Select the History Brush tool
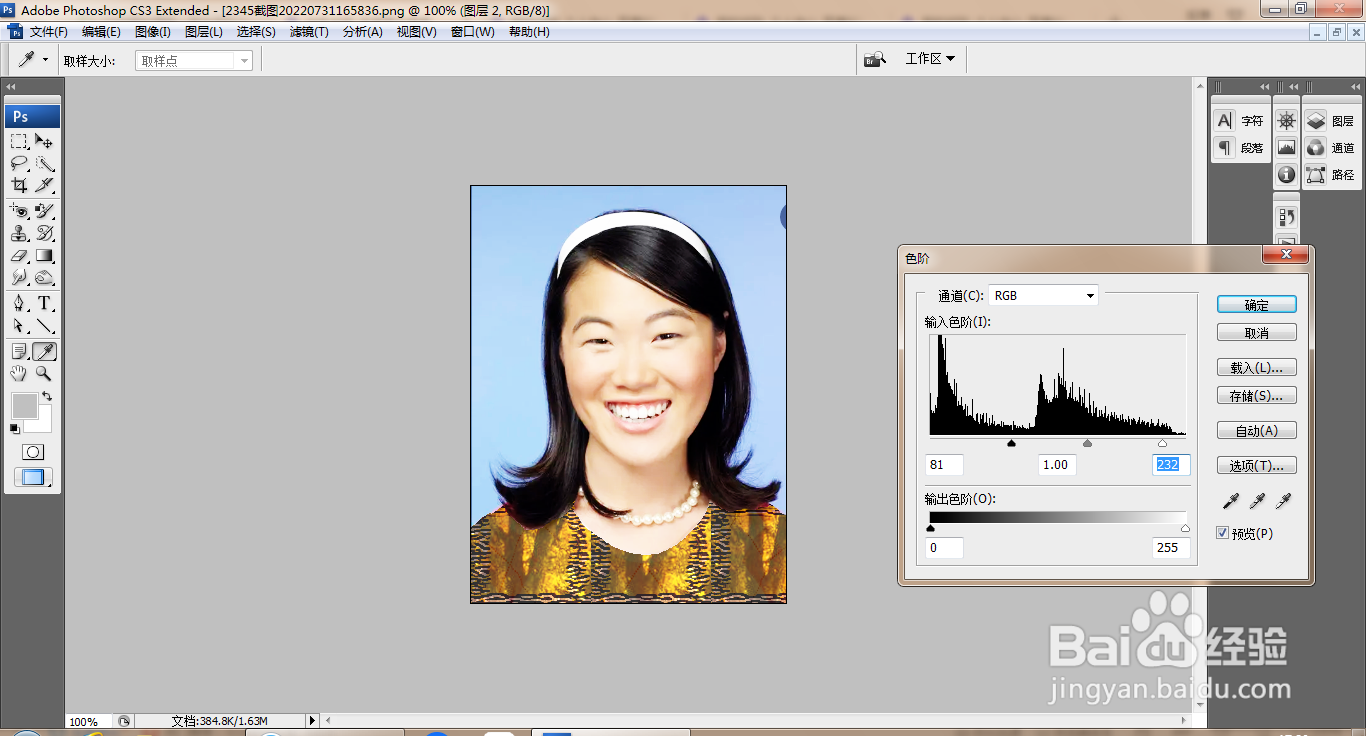 tap(45, 233)
